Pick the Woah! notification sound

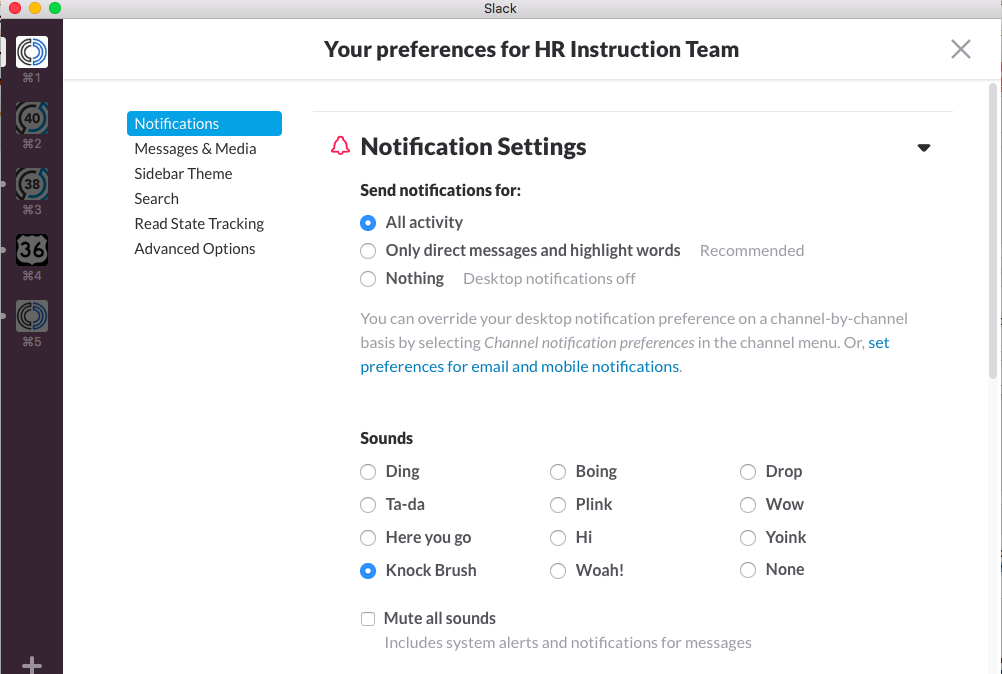[x=558, y=571]
